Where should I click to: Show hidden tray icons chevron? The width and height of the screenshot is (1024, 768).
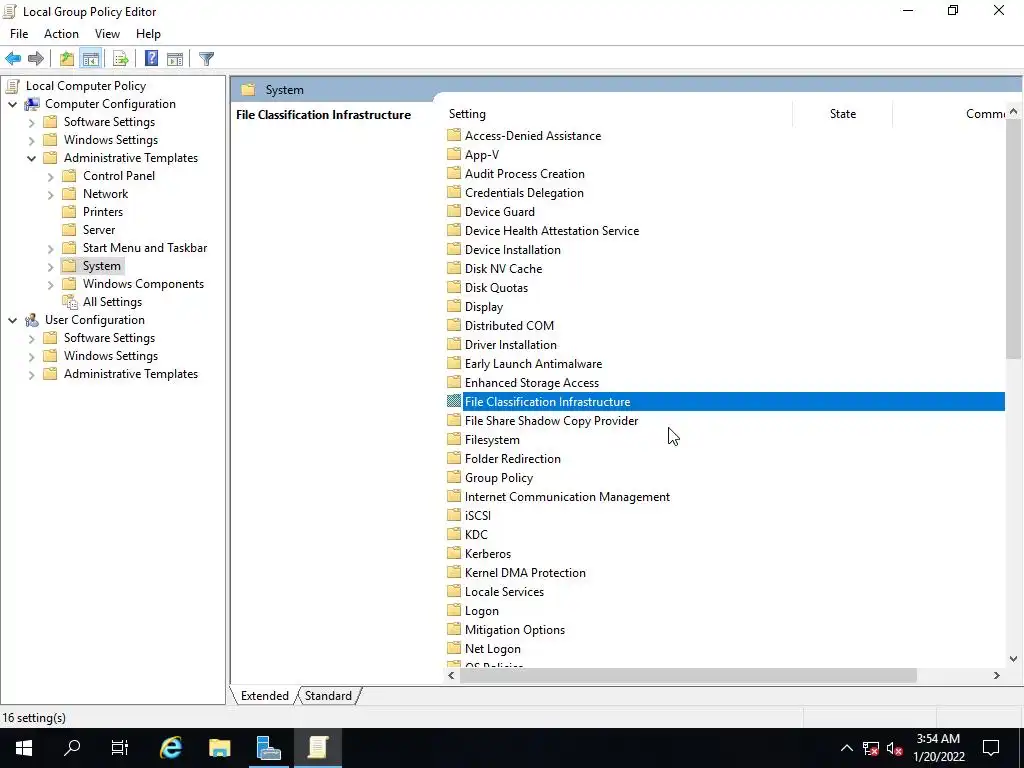[x=846, y=748]
